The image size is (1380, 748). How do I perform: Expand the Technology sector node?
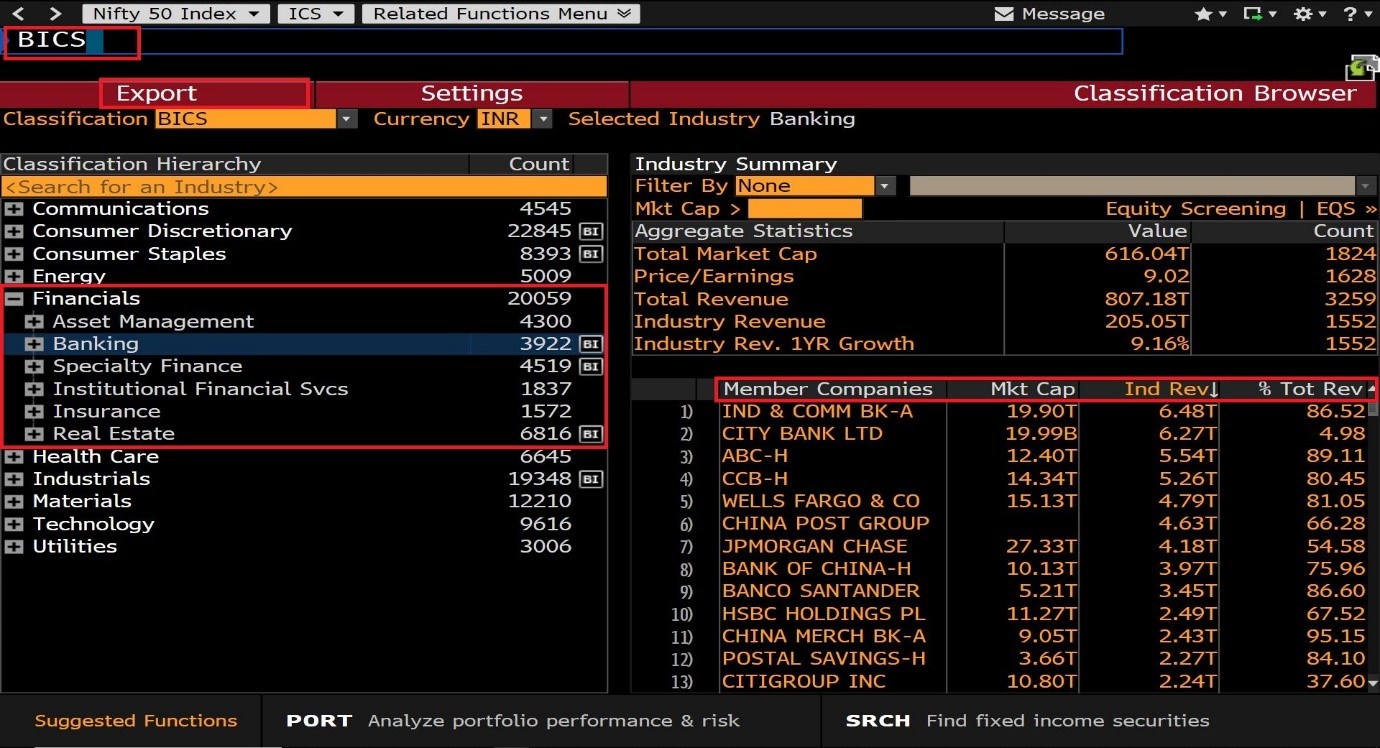tap(14, 524)
